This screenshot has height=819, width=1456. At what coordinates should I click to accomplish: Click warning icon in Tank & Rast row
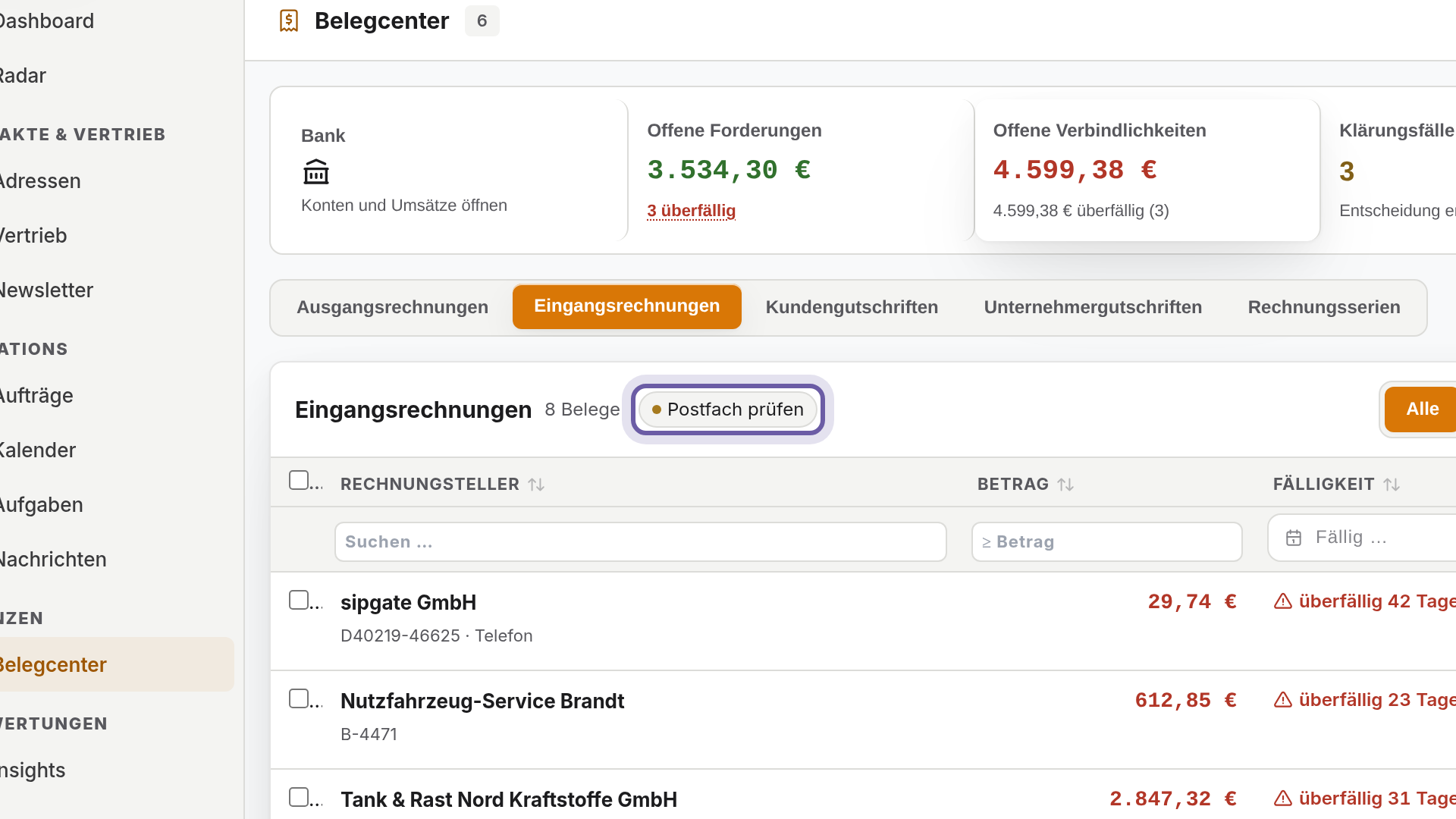pyautogui.click(x=1283, y=799)
